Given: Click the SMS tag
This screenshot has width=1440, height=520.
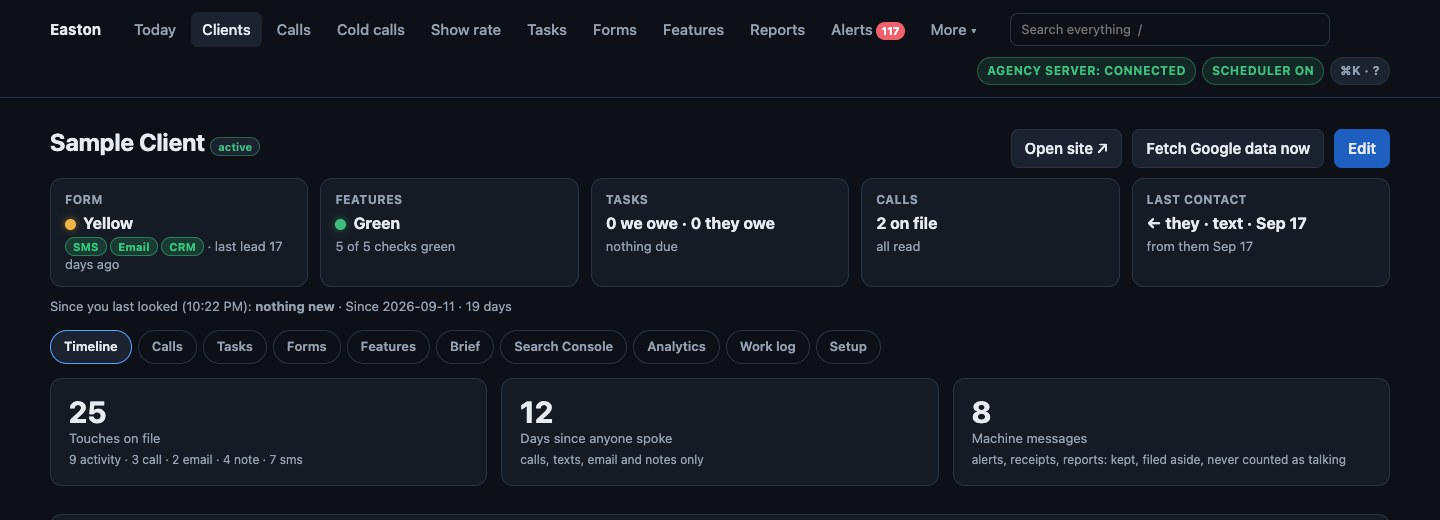Looking at the screenshot, I should (x=86, y=247).
